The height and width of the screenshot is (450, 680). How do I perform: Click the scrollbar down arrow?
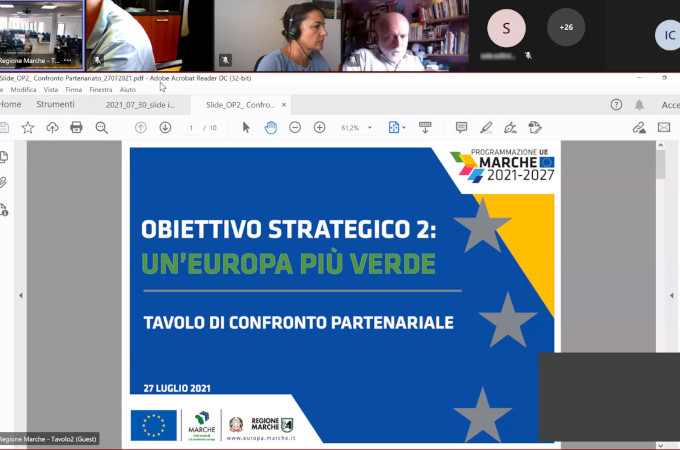[660, 445]
